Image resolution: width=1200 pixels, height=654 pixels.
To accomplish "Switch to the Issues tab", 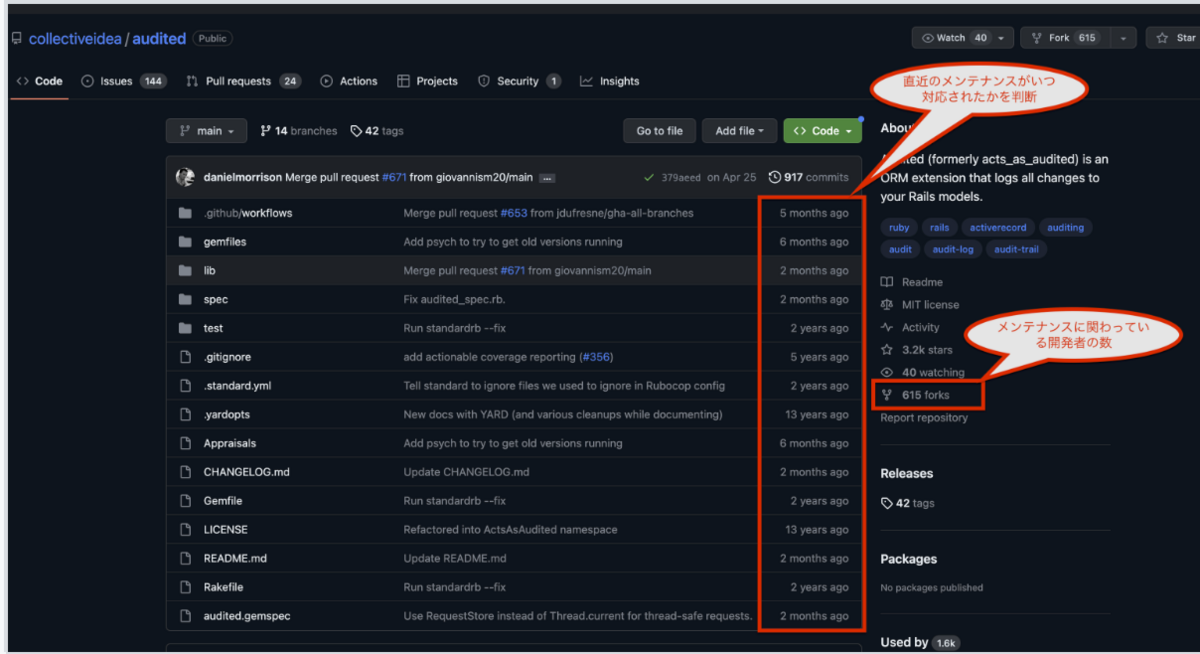I will pos(123,81).
